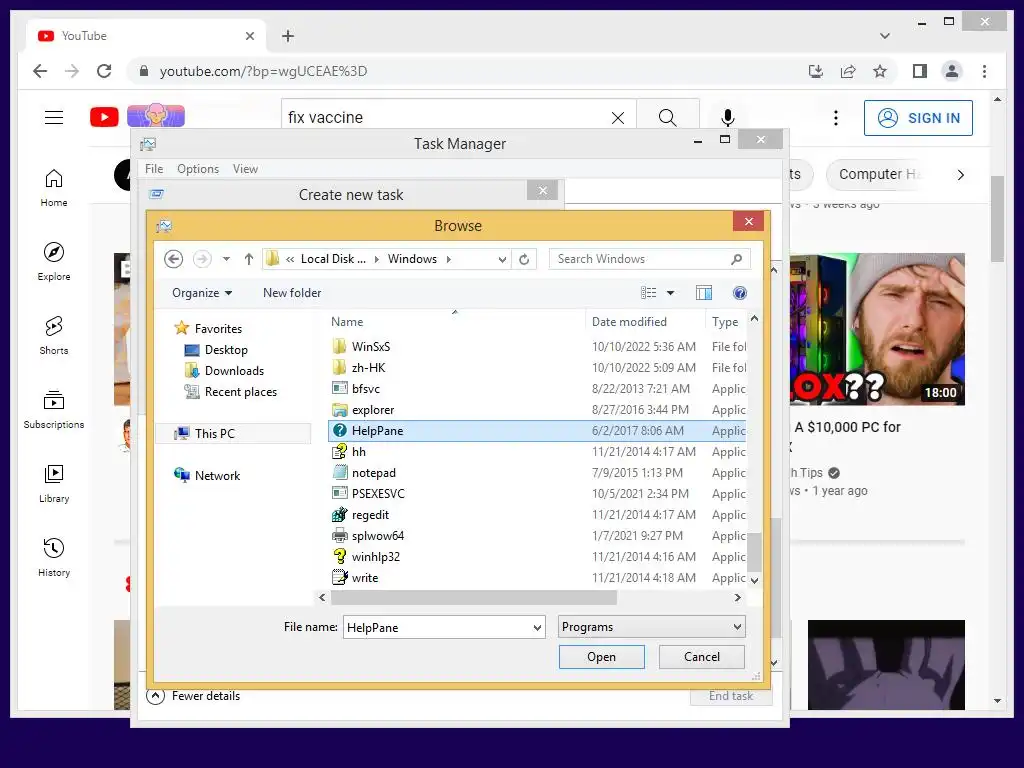This screenshot has width=1024, height=768.
Task: Open the $10,000 PC video thumbnail
Action: (x=877, y=330)
